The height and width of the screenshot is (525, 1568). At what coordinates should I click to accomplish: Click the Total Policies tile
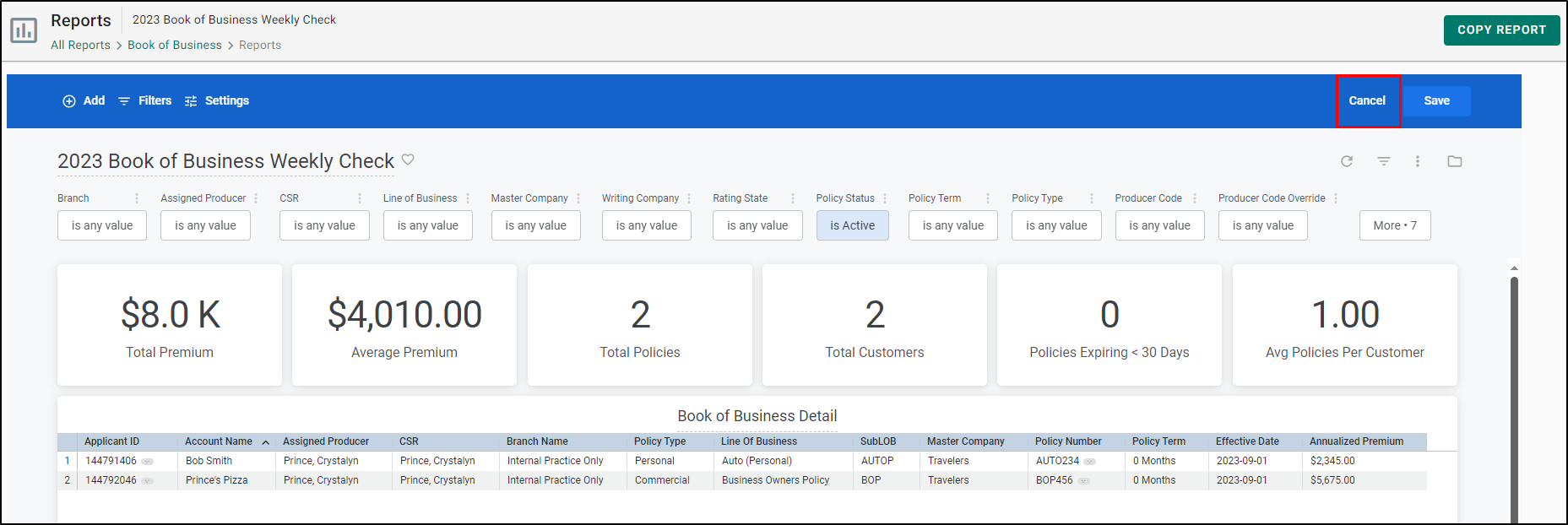[640, 325]
